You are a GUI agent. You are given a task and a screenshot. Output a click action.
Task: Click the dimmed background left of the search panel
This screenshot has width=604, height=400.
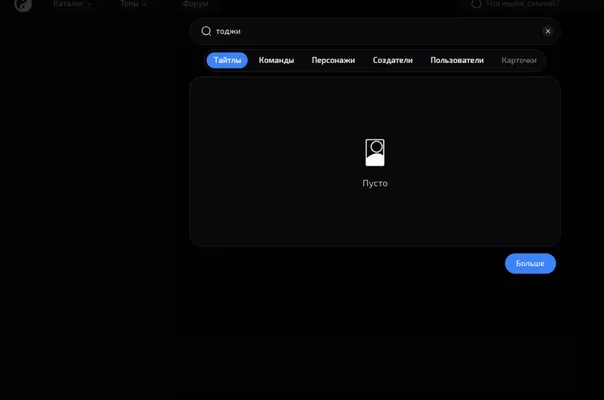(x=92, y=193)
